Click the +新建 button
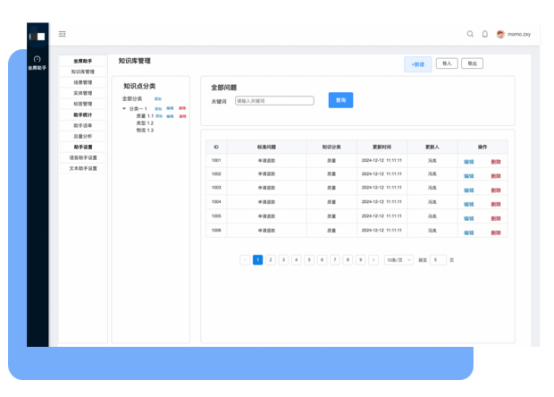The width and height of the screenshot is (554, 397). (418, 64)
